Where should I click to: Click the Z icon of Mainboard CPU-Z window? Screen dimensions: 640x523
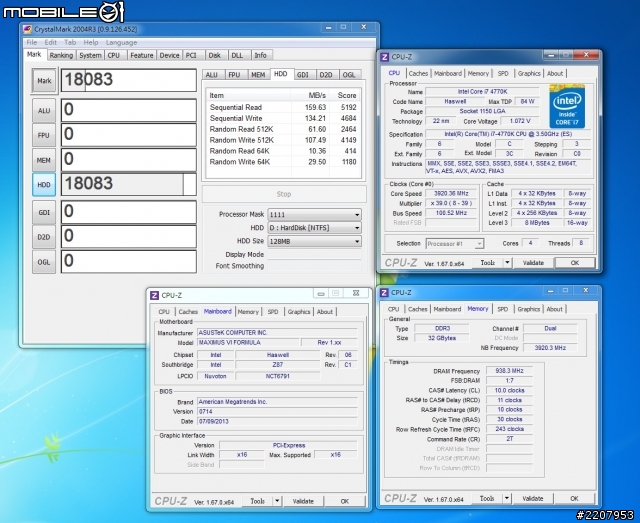click(154, 295)
